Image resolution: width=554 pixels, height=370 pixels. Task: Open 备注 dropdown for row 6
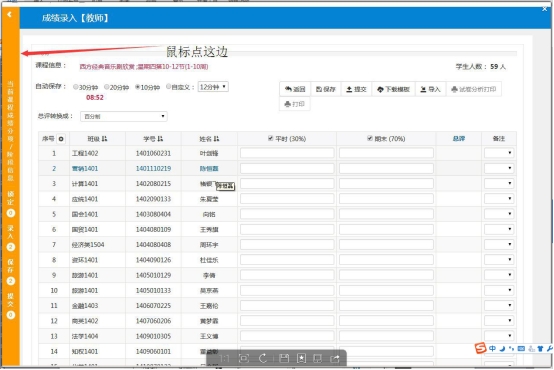(x=499, y=229)
